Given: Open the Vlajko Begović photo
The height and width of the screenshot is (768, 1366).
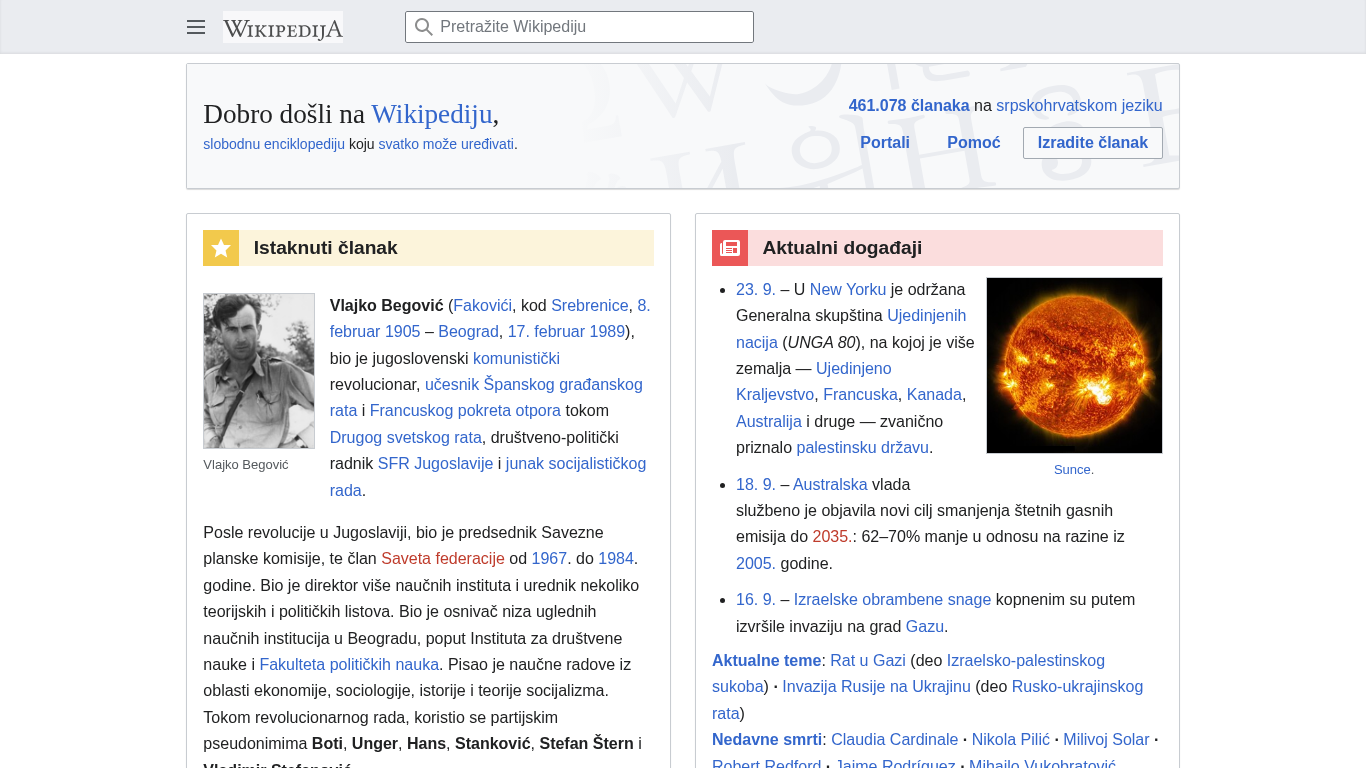Looking at the screenshot, I should 259,371.
